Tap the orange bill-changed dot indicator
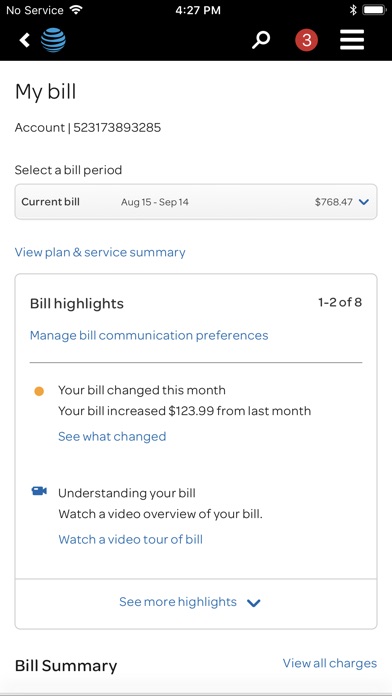The image size is (392, 696). coord(39,392)
